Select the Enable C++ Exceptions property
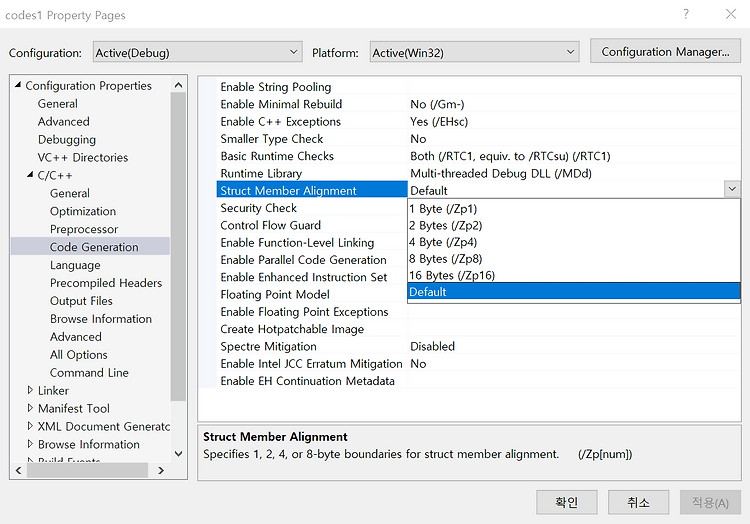750x524 pixels. click(x=280, y=121)
